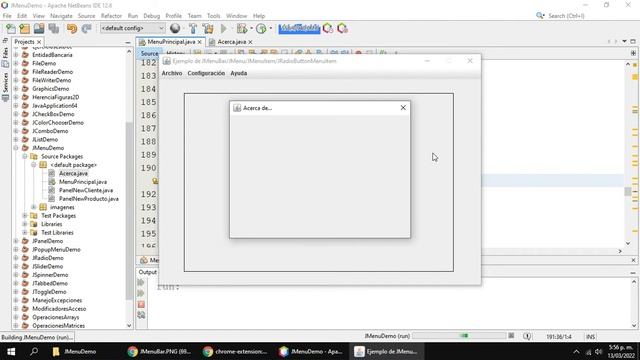
Task: Click the Clean and Build Project icon
Action: click(x=208, y=29)
